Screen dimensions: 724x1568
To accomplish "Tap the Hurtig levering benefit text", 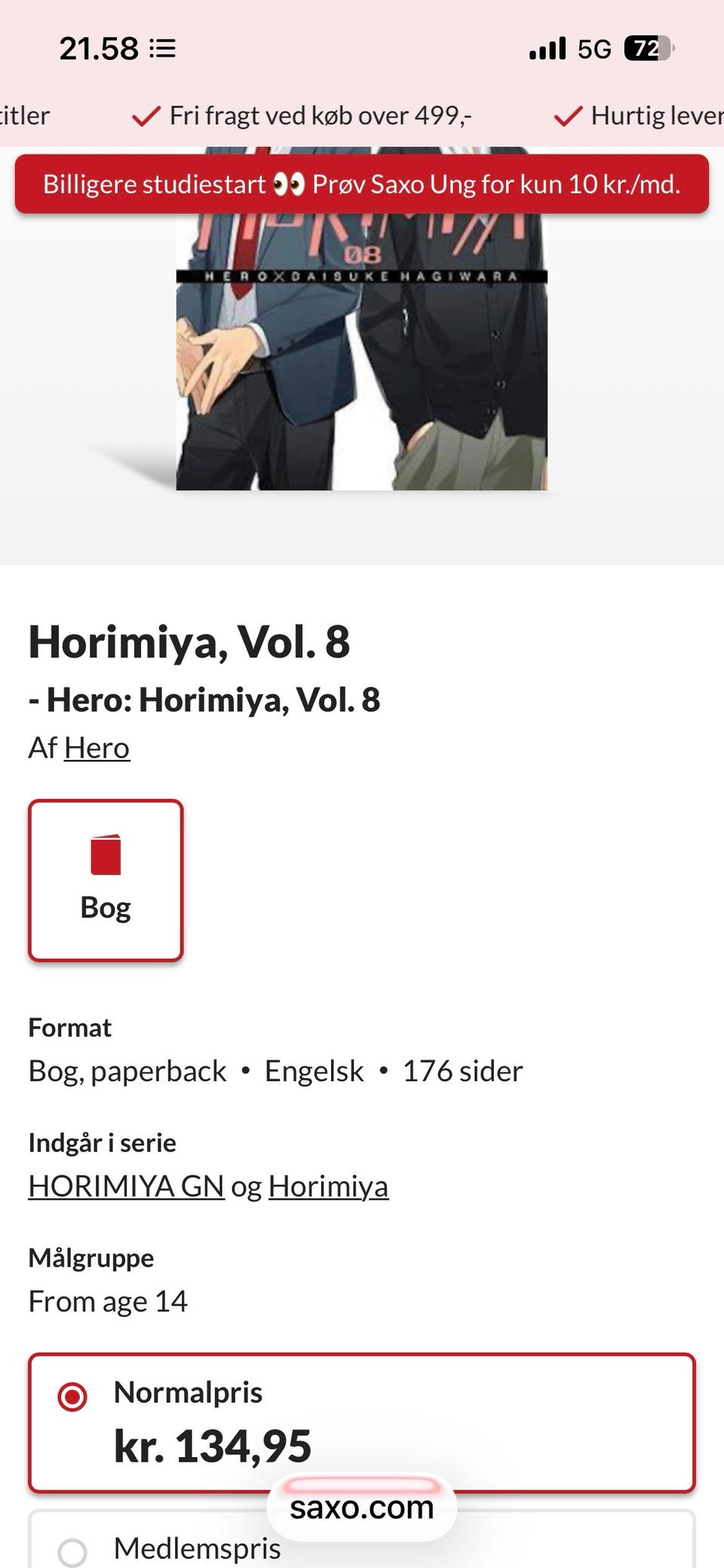I will coord(658,115).
